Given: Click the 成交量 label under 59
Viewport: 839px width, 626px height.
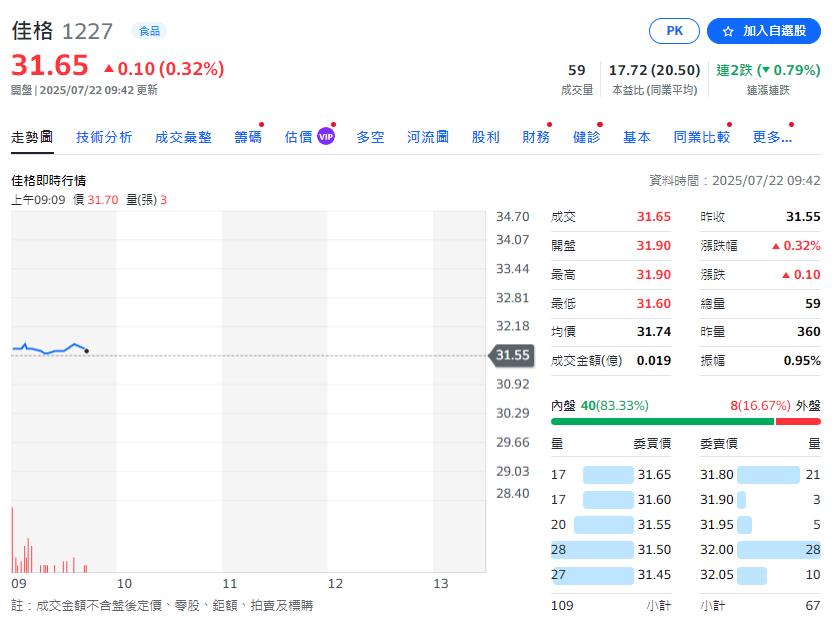Looking at the screenshot, I should tap(577, 90).
